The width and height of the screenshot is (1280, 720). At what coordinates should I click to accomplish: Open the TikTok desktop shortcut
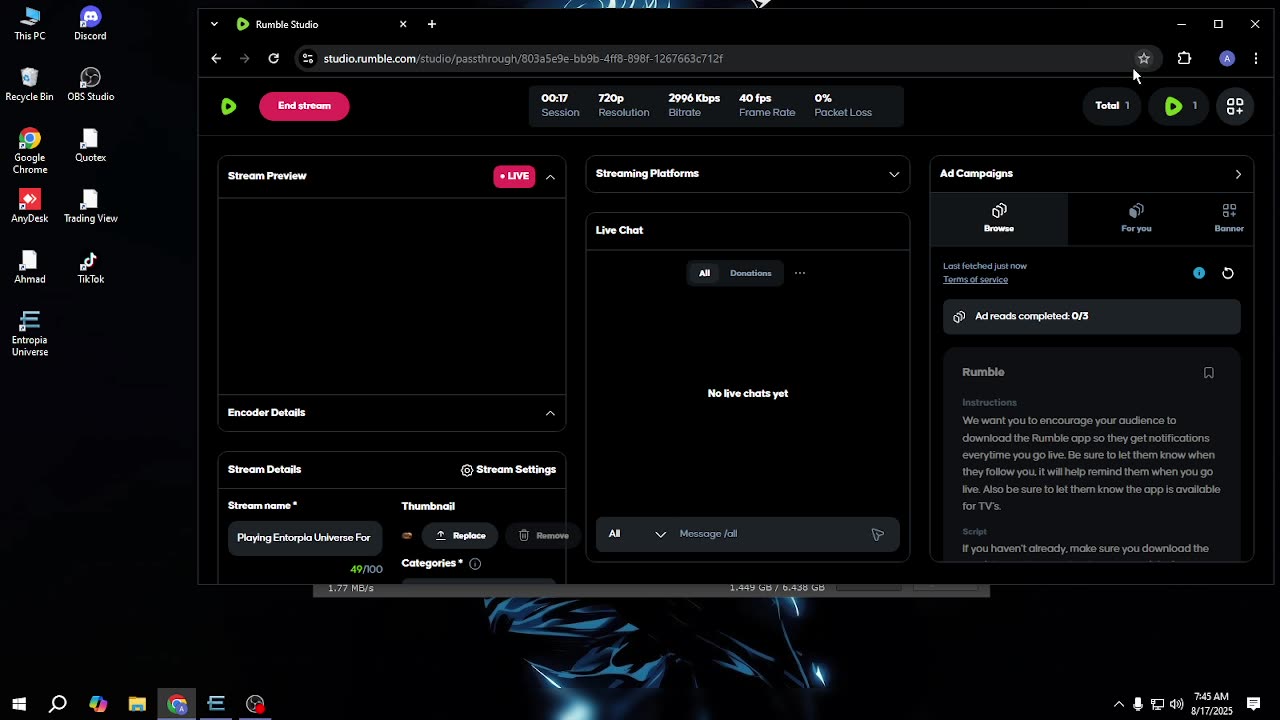pos(90,267)
